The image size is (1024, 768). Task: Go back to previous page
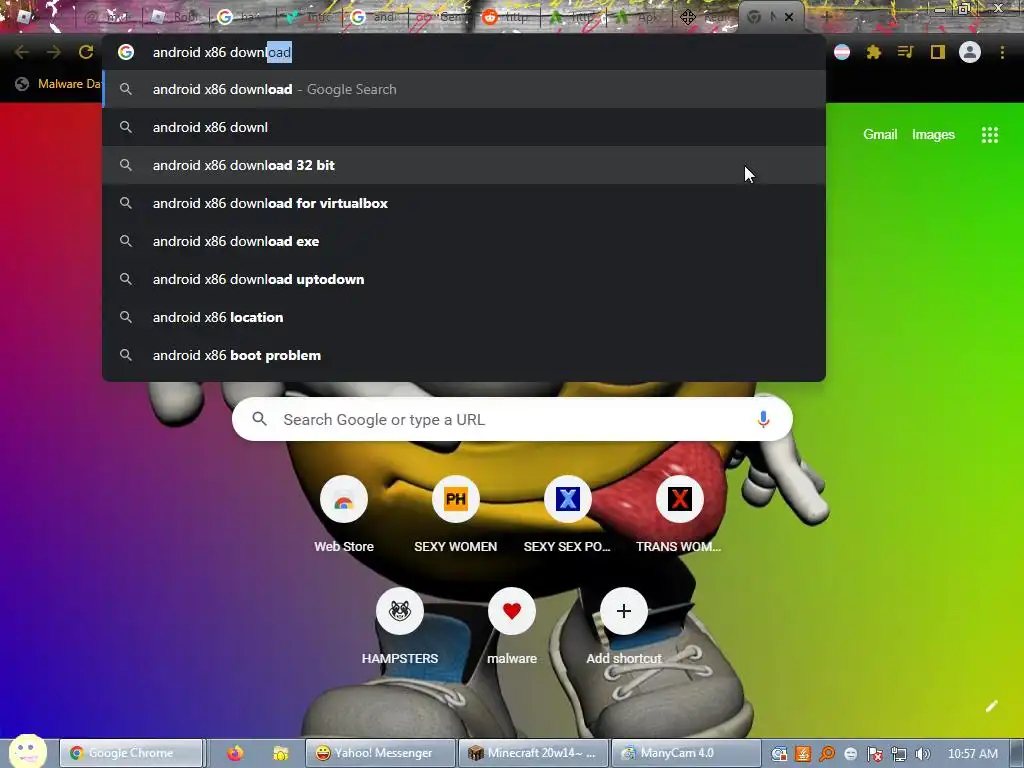click(x=22, y=52)
